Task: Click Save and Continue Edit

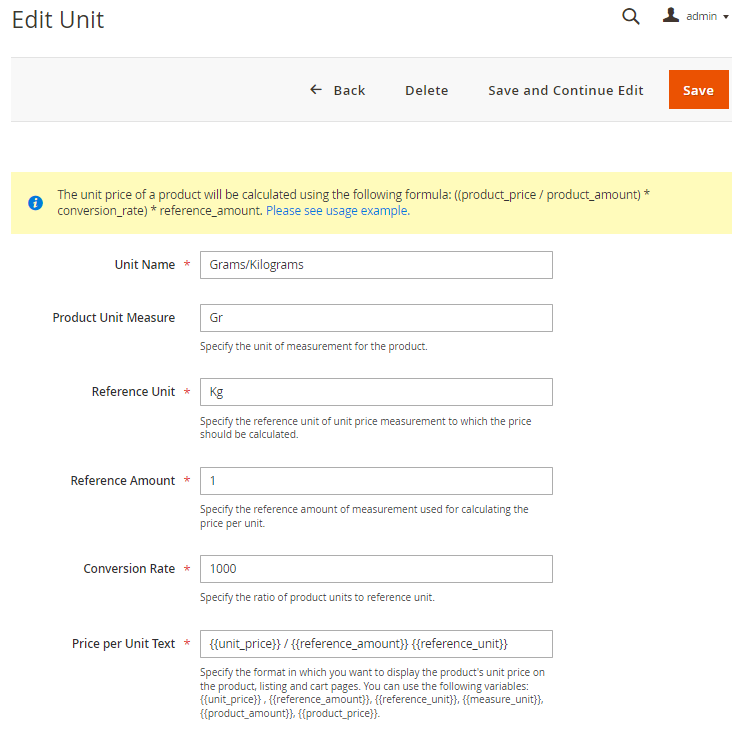Action: 565,90
